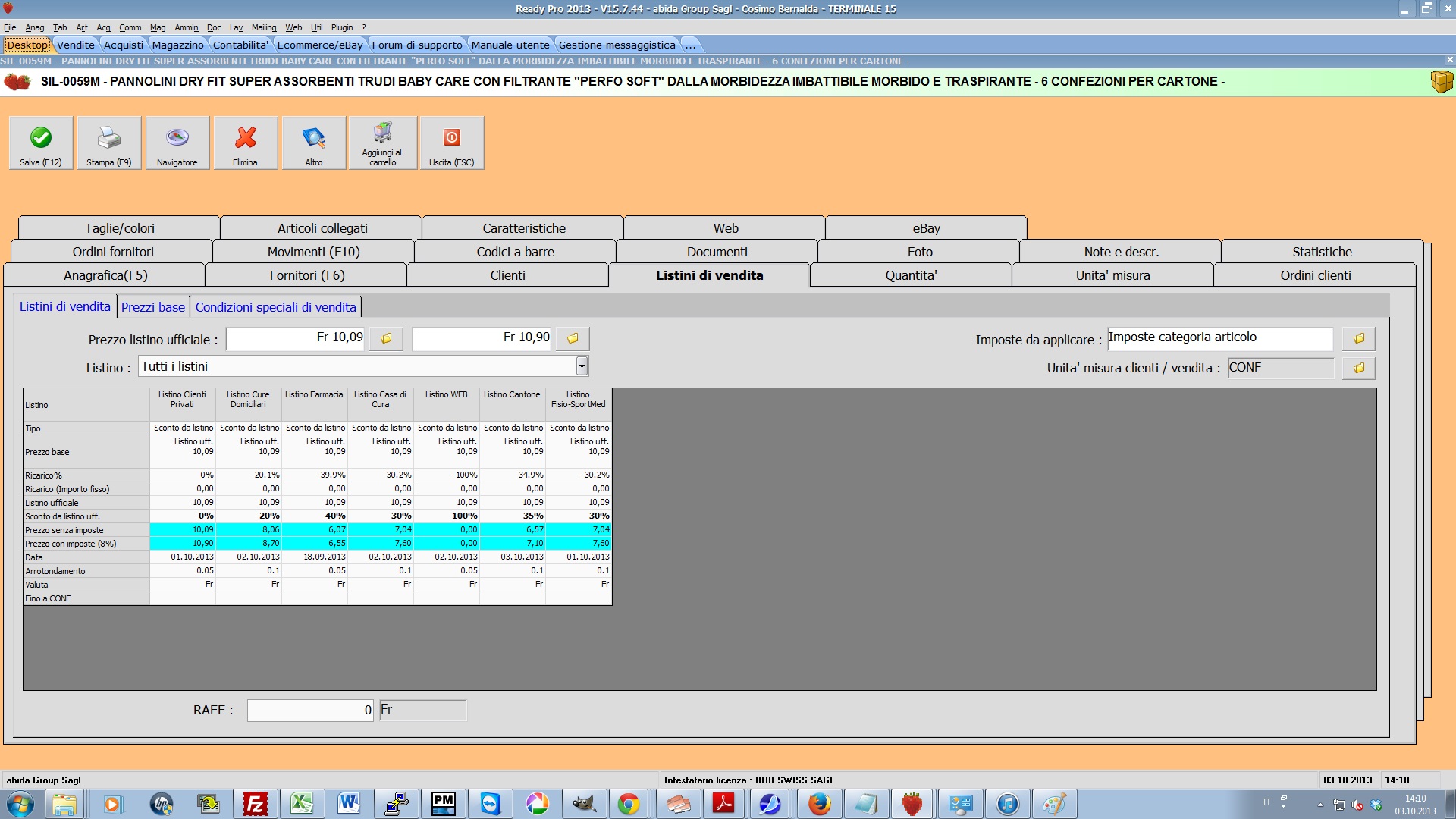The height and width of the screenshot is (819, 1456).
Task: Open Windows Explorer from the taskbar
Action: pos(64,804)
